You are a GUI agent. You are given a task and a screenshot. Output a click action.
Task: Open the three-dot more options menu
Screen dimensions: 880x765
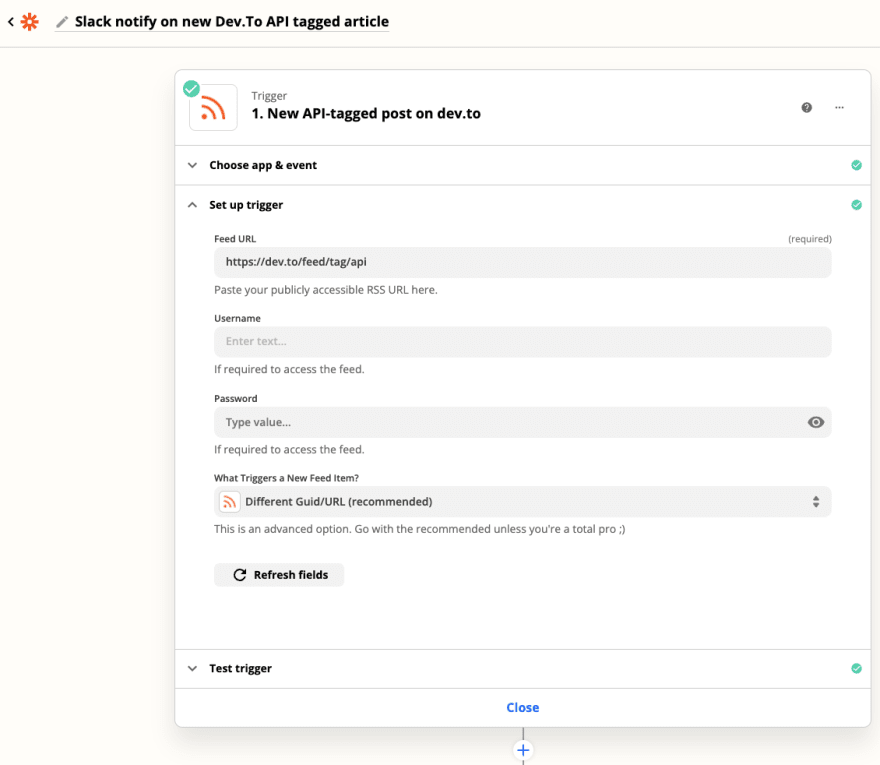click(x=839, y=107)
